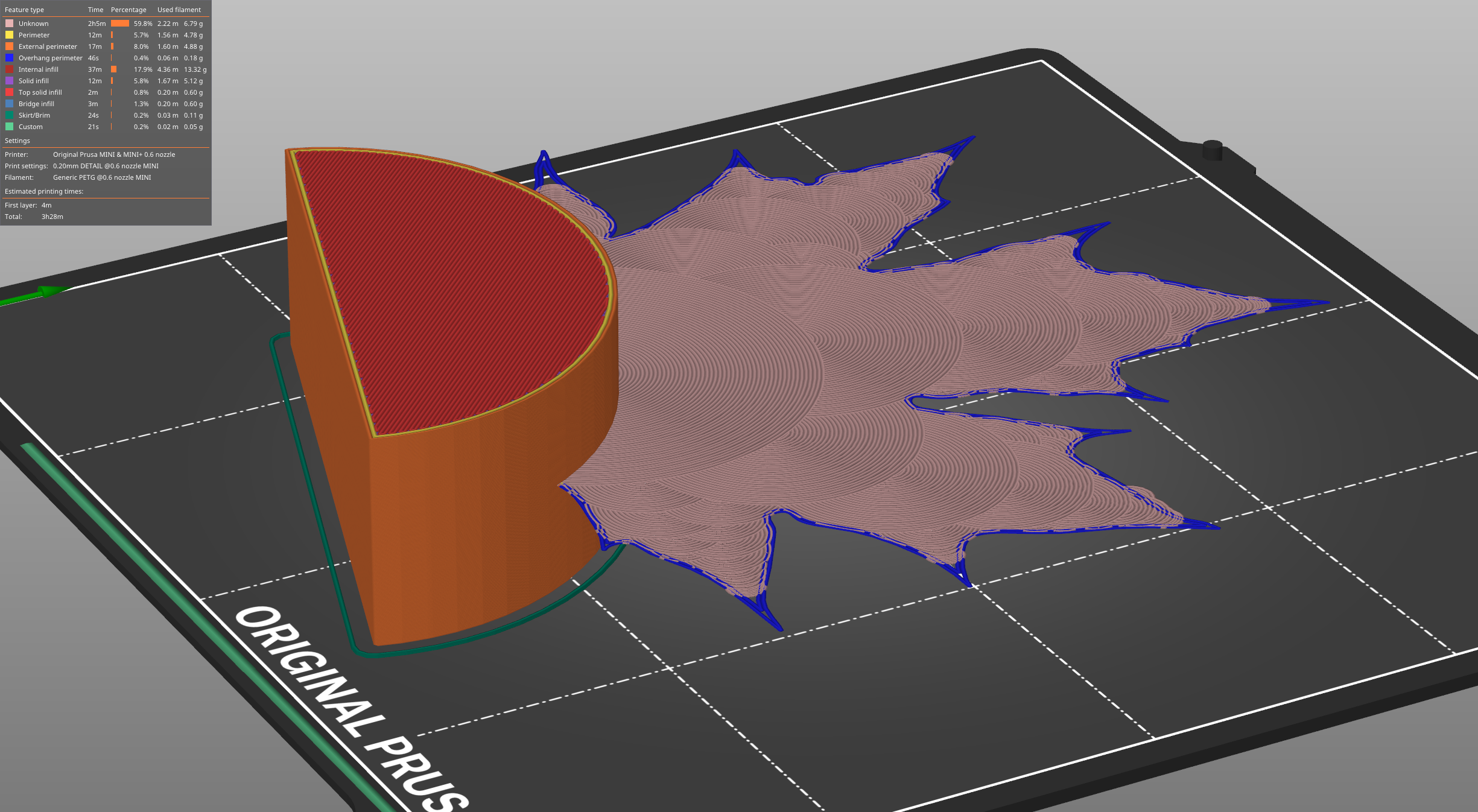This screenshot has width=1478, height=812.
Task: Click the pink Unknown feature color swatch
Action: click(8, 23)
